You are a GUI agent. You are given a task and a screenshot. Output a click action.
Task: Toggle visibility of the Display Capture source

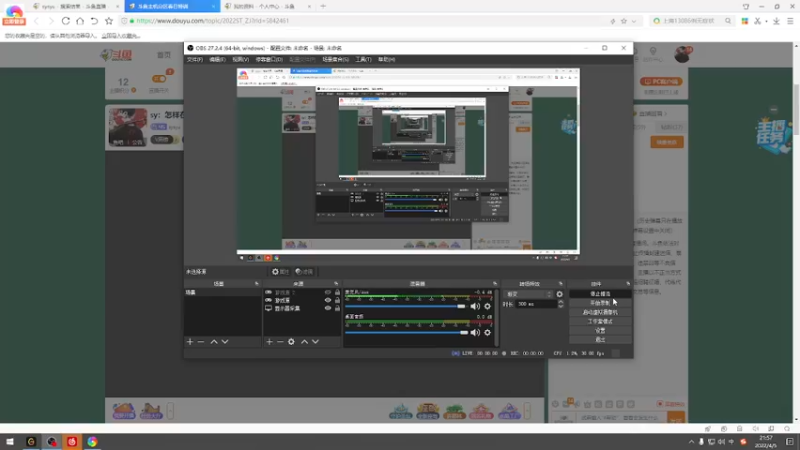click(328, 308)
